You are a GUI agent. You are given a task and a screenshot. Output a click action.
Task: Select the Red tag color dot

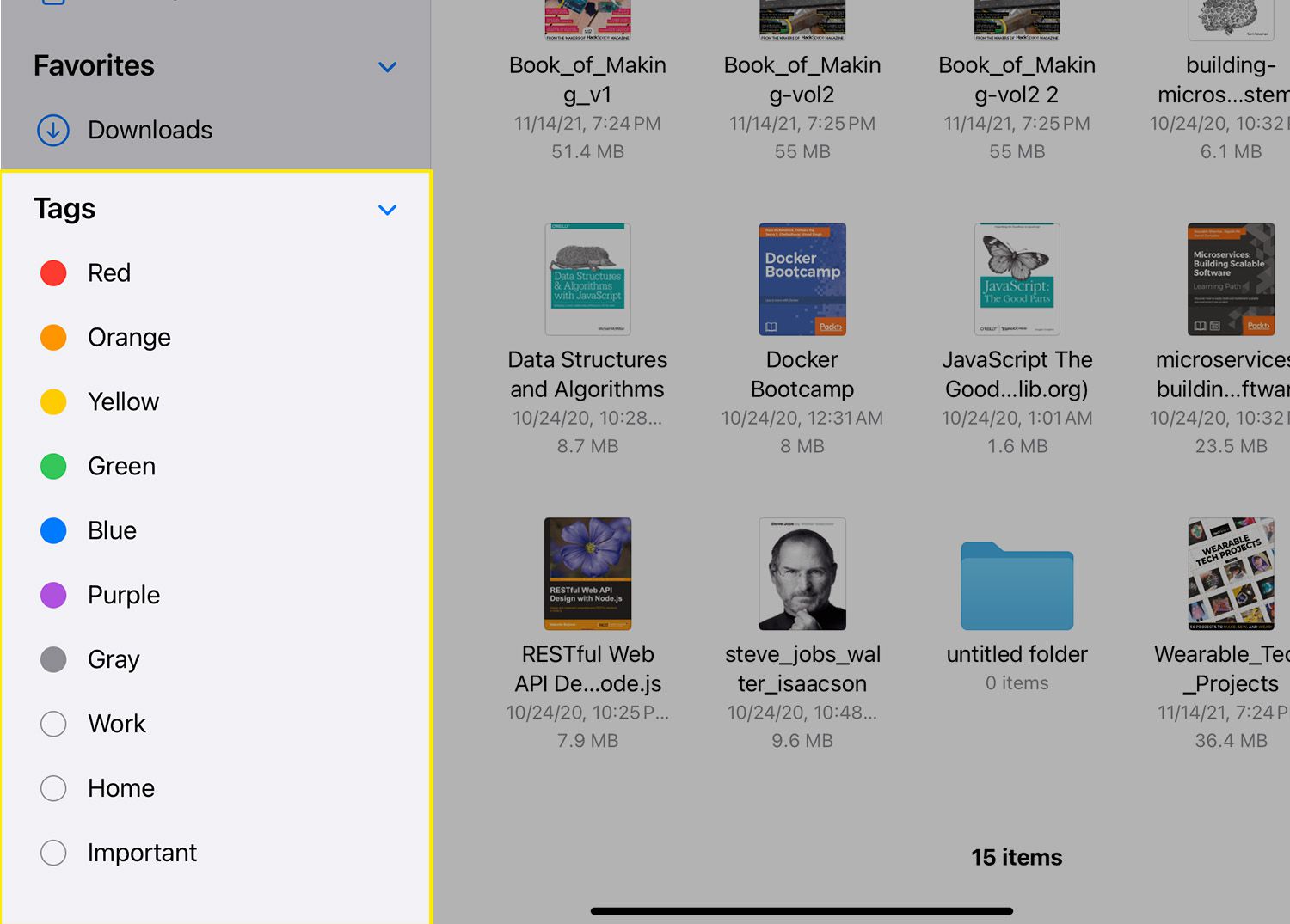[53, 273]
